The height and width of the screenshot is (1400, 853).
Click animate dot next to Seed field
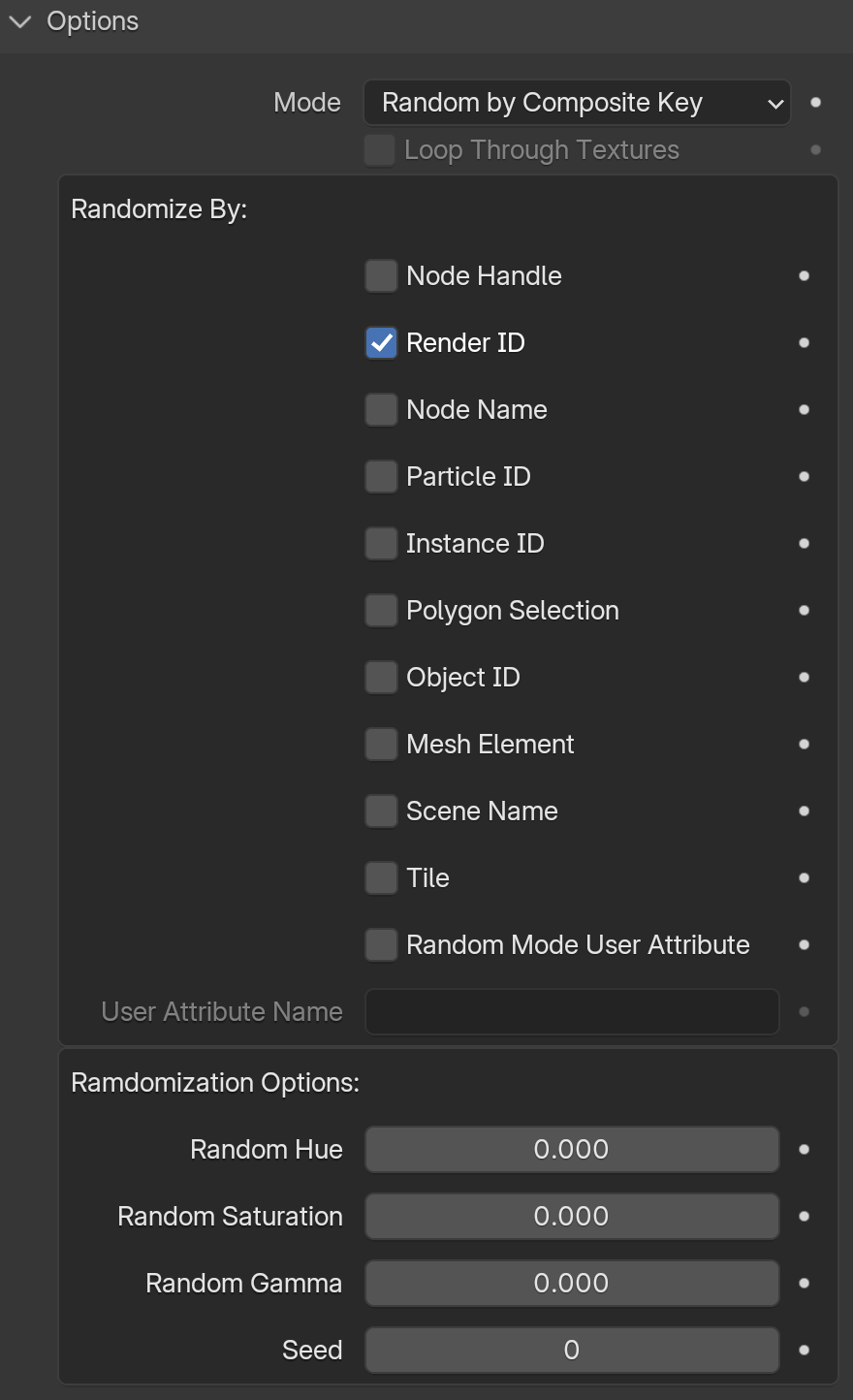[x=804, y=1351]
